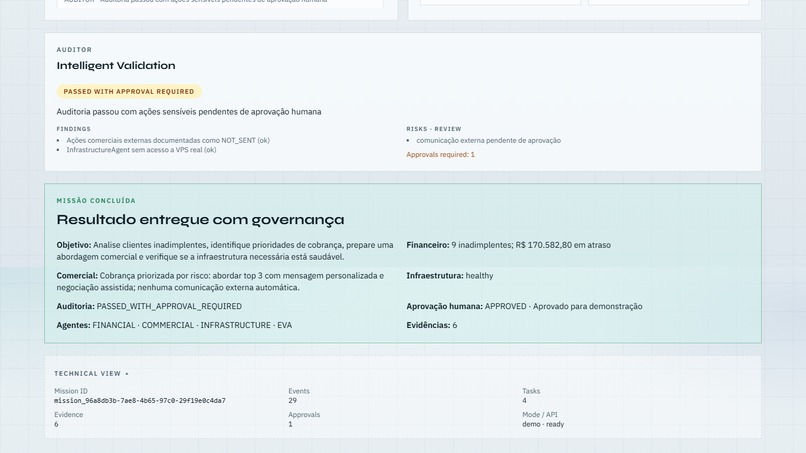Select the Intelligent Validation heading

[116, 65]
